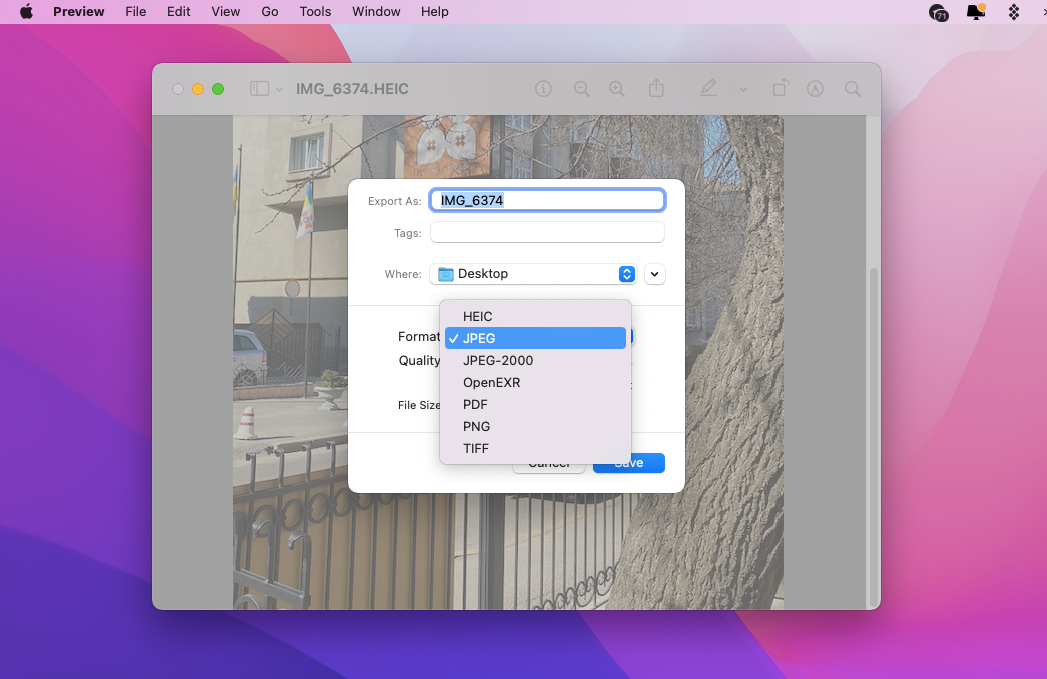The width and height of the screenshot is (1047, 679).
Task: Show the Inspector via the info icon
Action: tap(543, 88)
